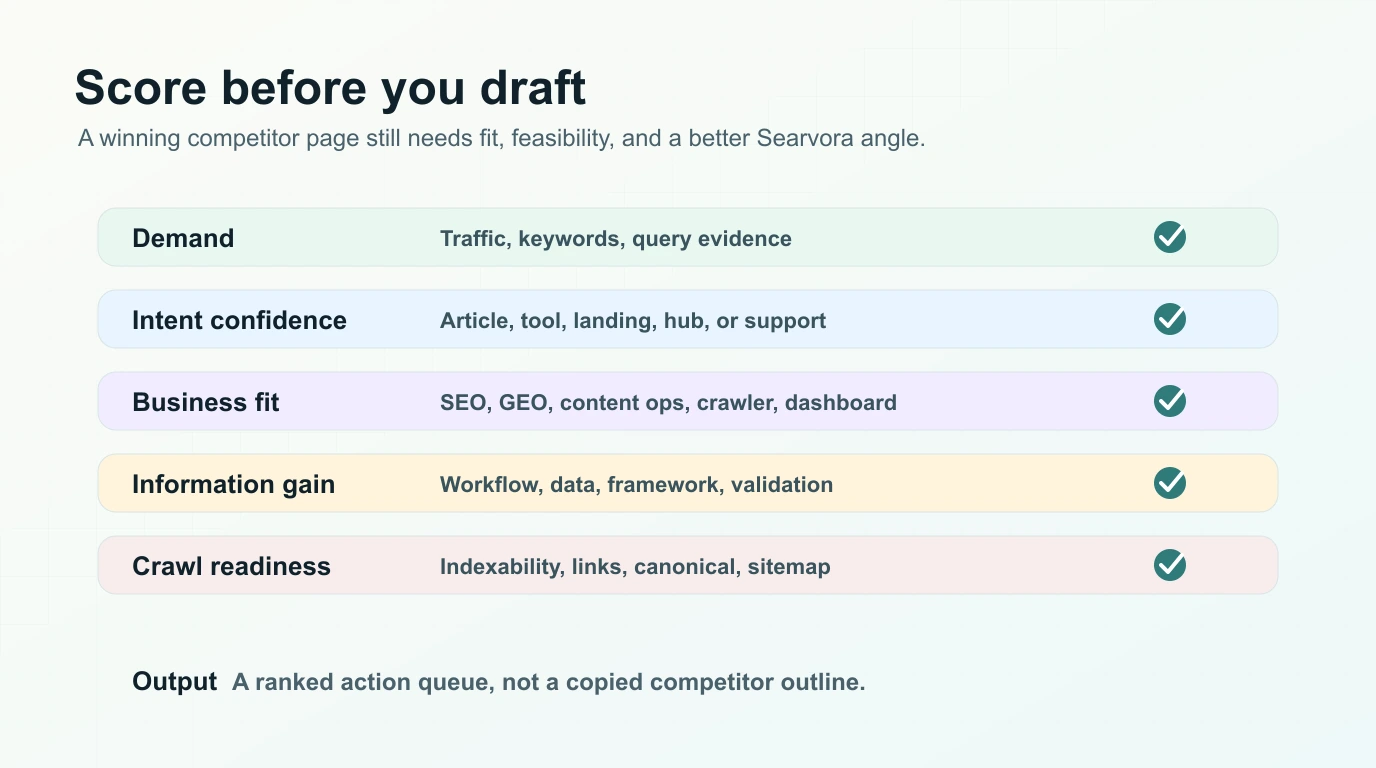Click the checkmark icon on the Intent confidence row

click(1169, 319)
